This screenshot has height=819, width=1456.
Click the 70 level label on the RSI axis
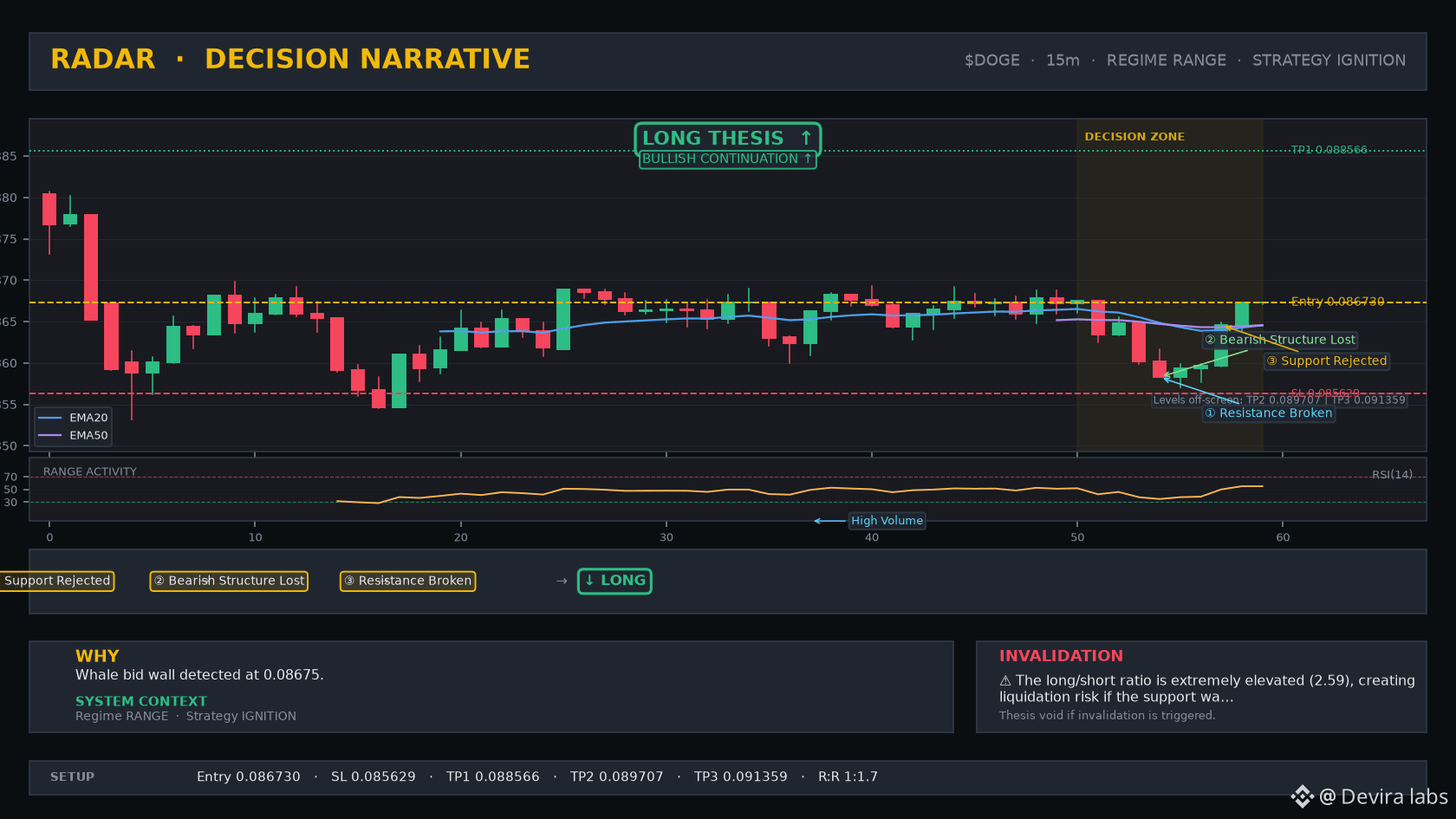(x=10, y=478)
